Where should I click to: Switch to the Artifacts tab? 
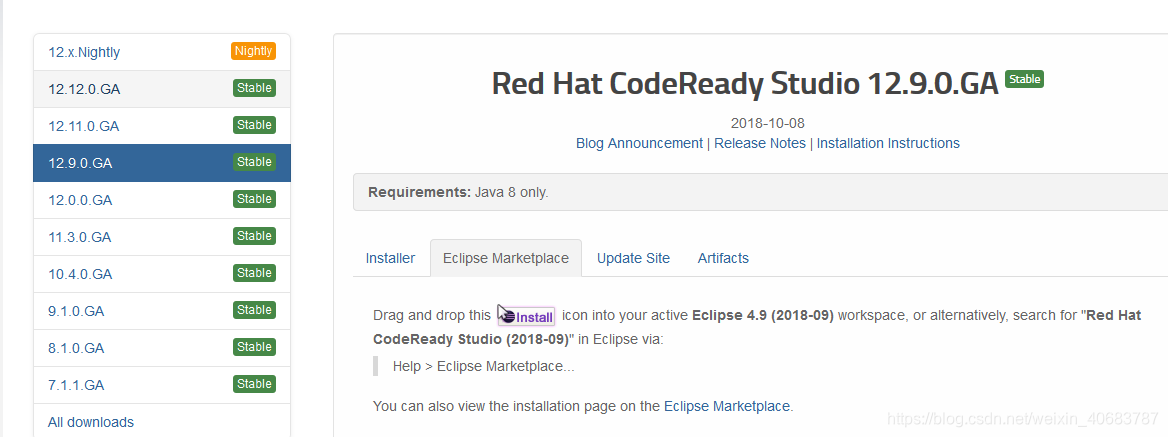pyautogui.click(x=723, y=258)
